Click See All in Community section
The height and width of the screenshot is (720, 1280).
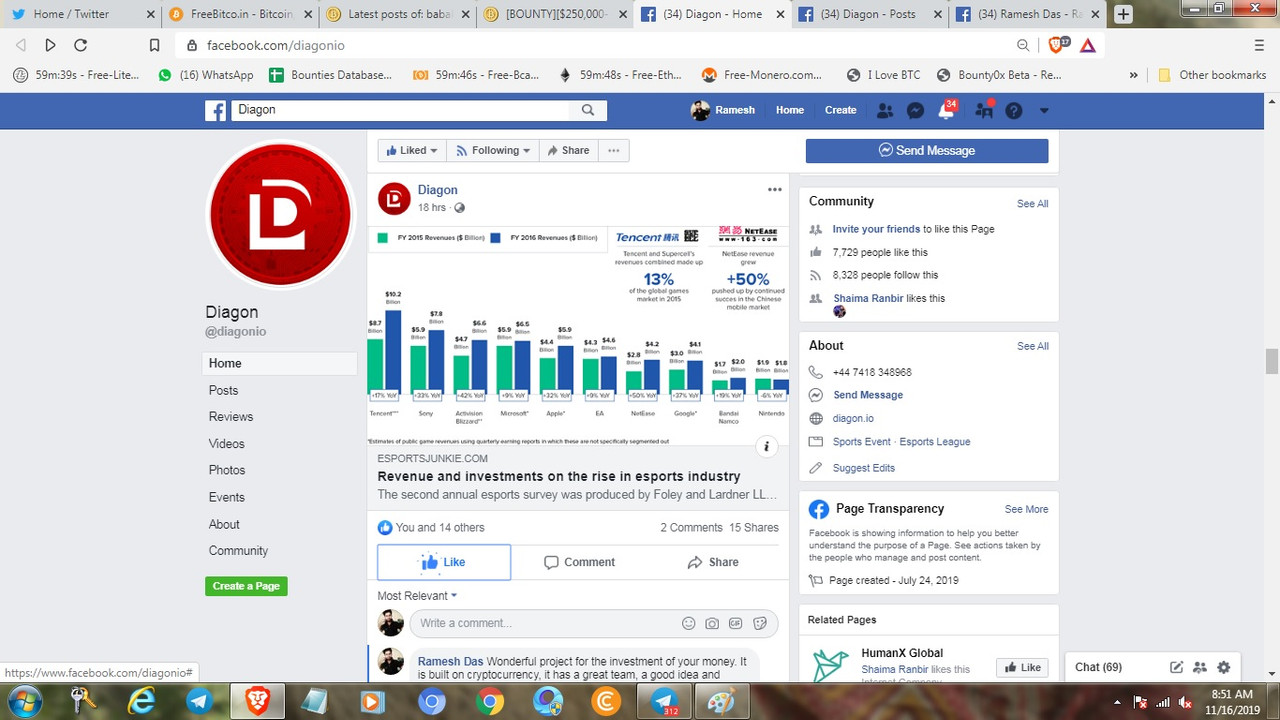point(1033,203)
